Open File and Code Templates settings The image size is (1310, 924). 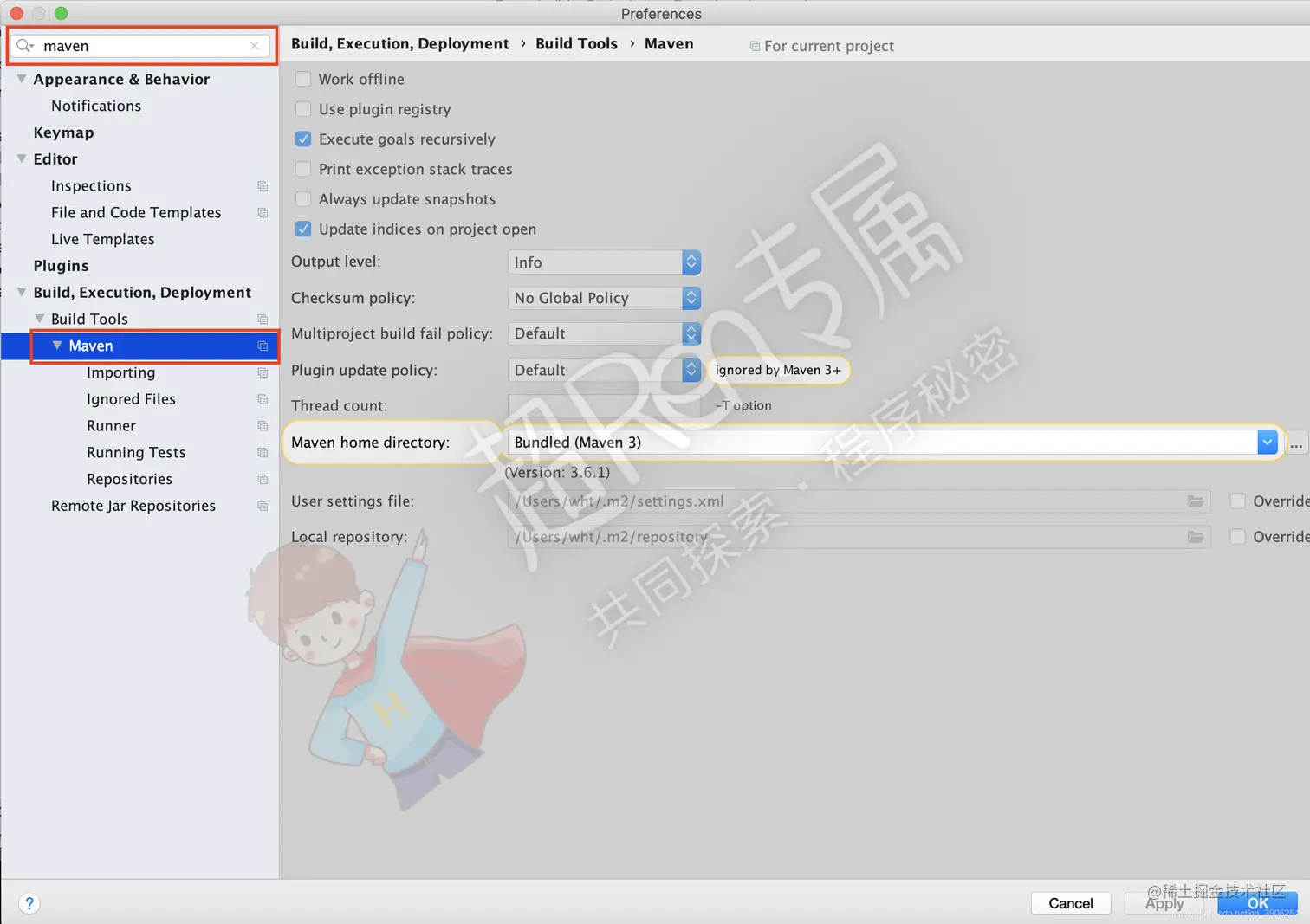pyautogui.click(x=136, y=212)
